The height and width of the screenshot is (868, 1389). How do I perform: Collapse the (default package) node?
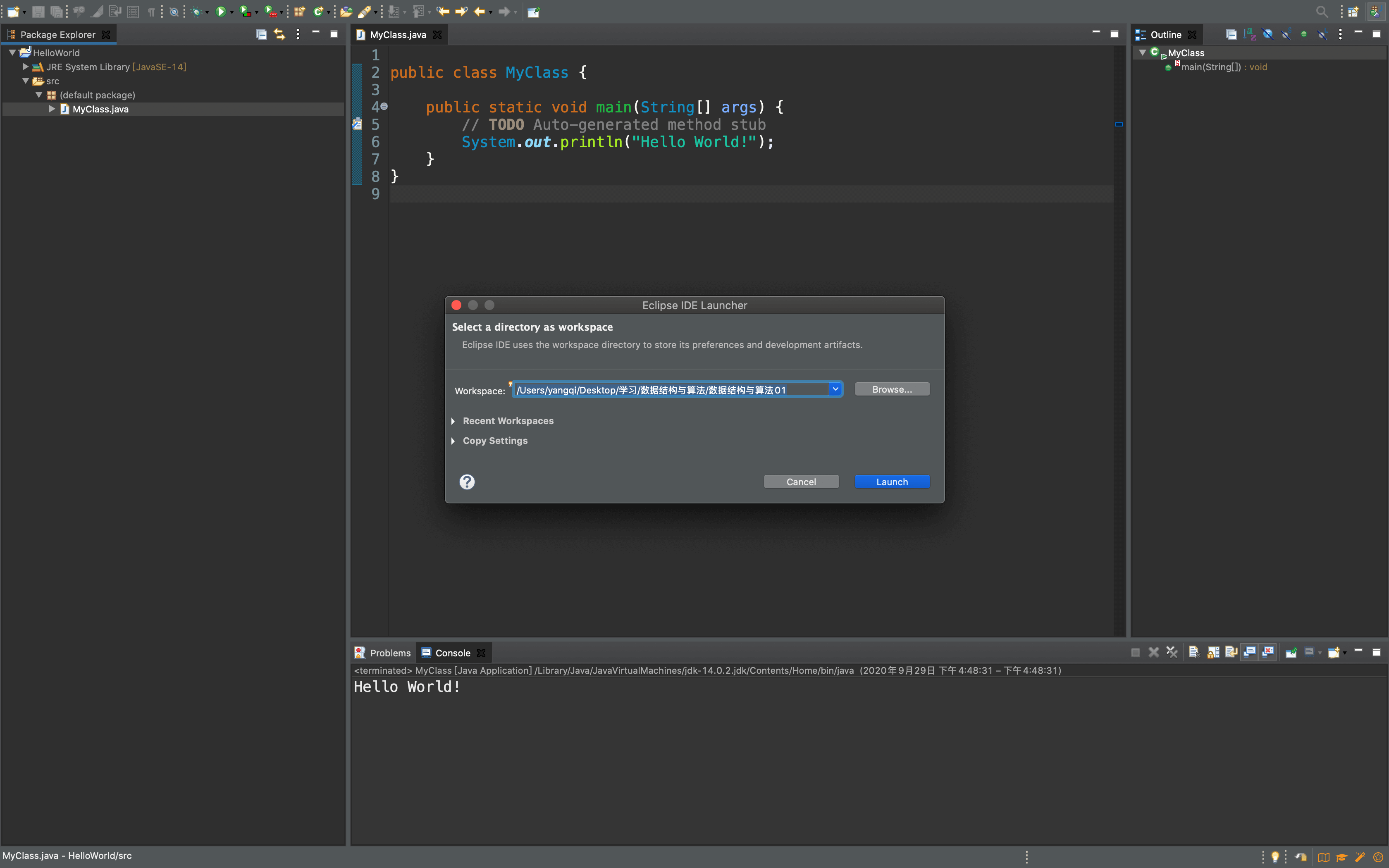pos(38,95)
